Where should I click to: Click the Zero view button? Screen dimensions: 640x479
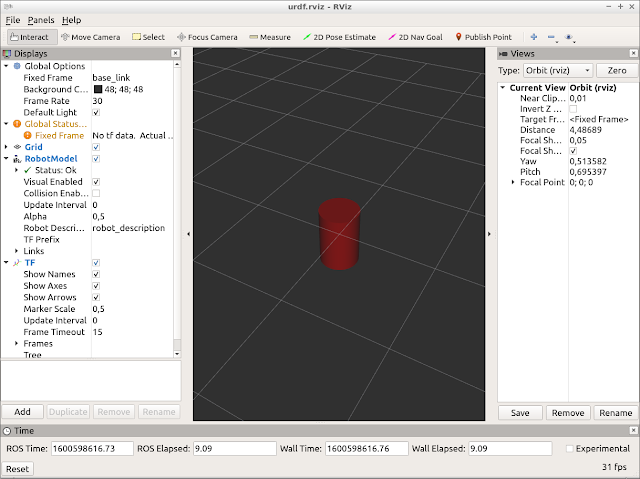point(617,71)
